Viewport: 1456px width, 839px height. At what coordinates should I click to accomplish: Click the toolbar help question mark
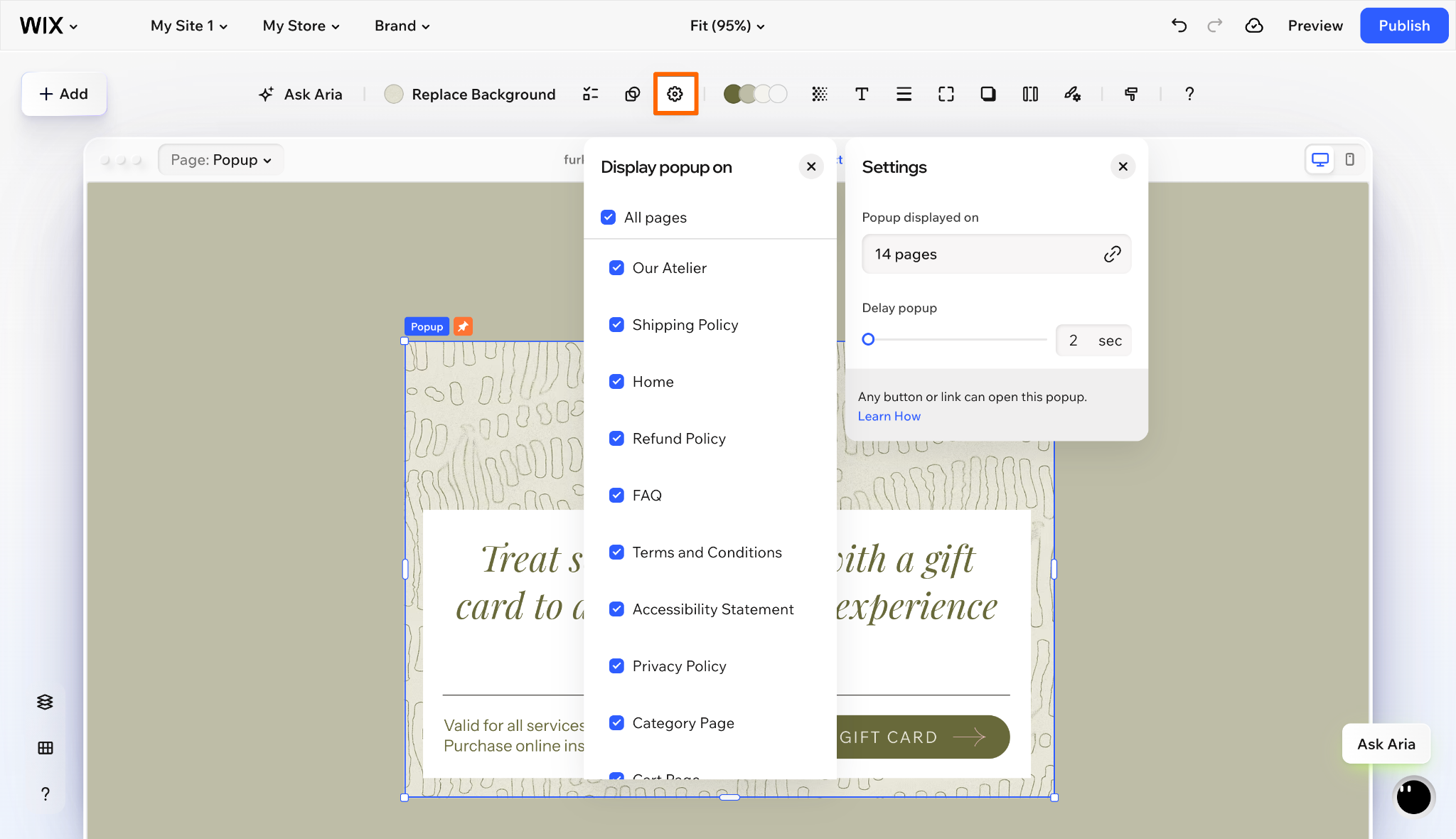(x=1189, y=94)
